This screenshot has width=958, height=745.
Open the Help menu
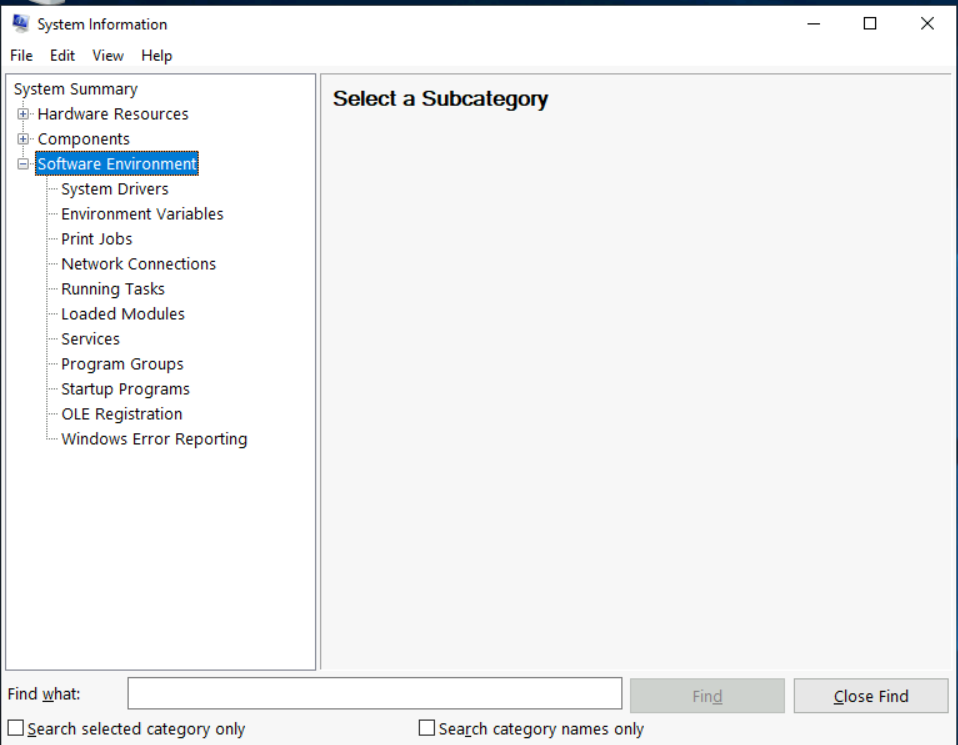(156, 56)
